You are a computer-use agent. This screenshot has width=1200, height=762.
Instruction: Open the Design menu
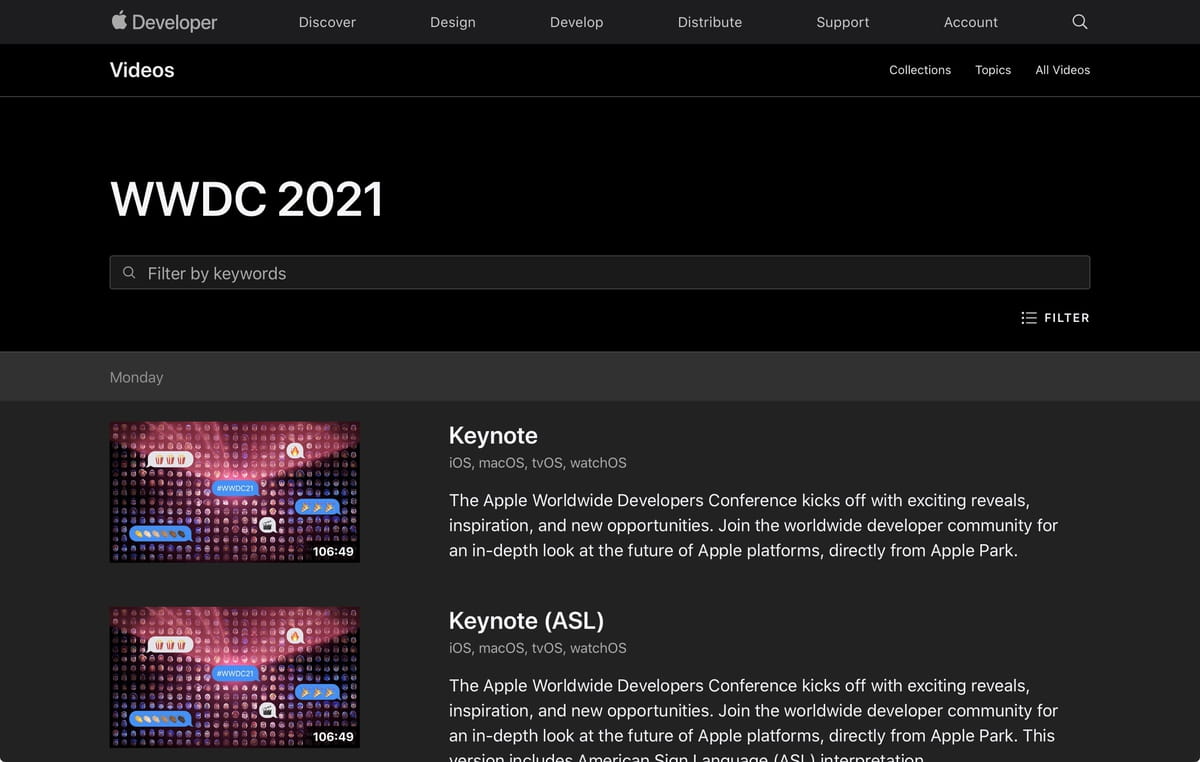click(x=453, y=22)
